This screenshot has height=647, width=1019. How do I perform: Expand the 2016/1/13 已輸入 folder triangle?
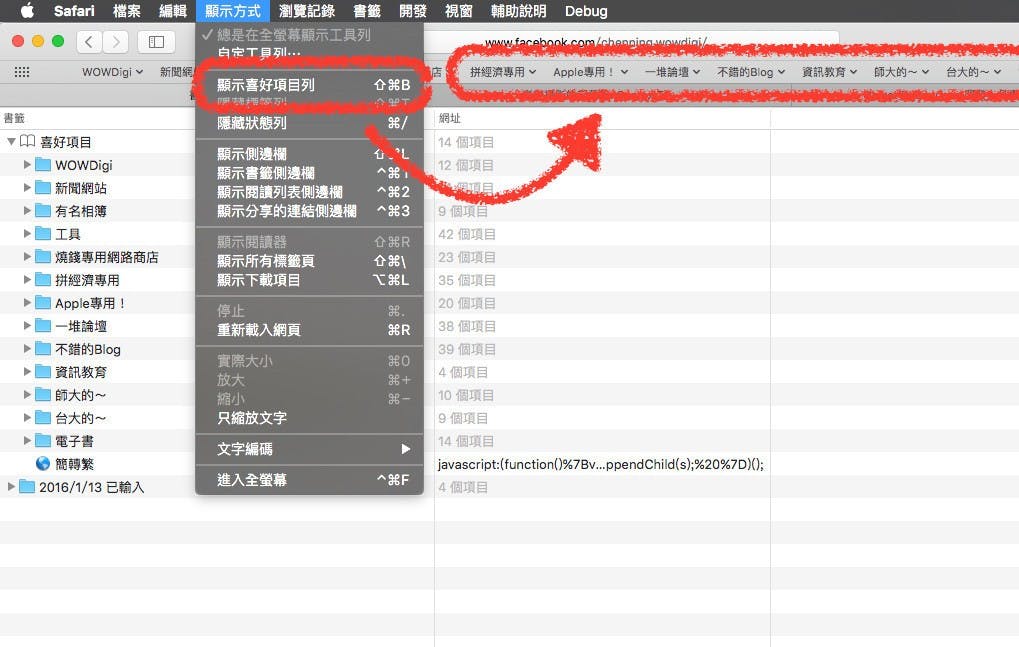pyautogui.click(x=11, y=487)
